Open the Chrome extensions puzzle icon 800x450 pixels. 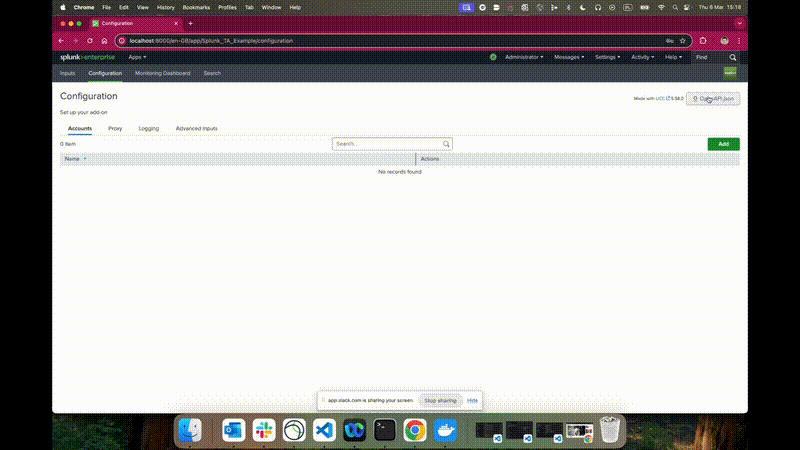click(703, 41)
